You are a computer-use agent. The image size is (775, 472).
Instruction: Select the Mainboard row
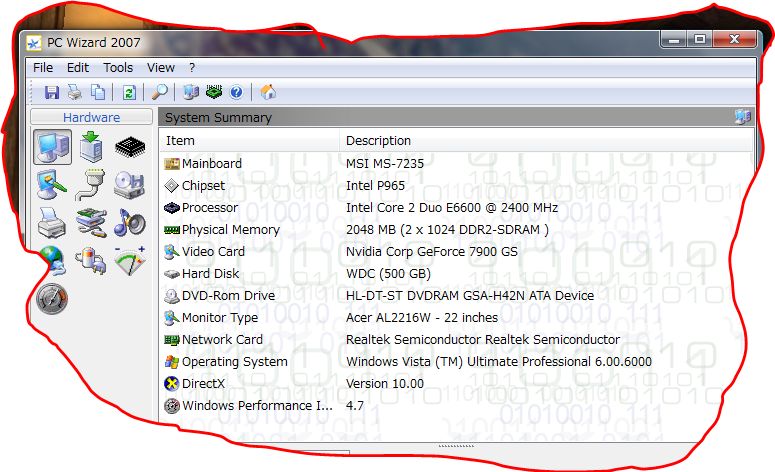point(457,163)
